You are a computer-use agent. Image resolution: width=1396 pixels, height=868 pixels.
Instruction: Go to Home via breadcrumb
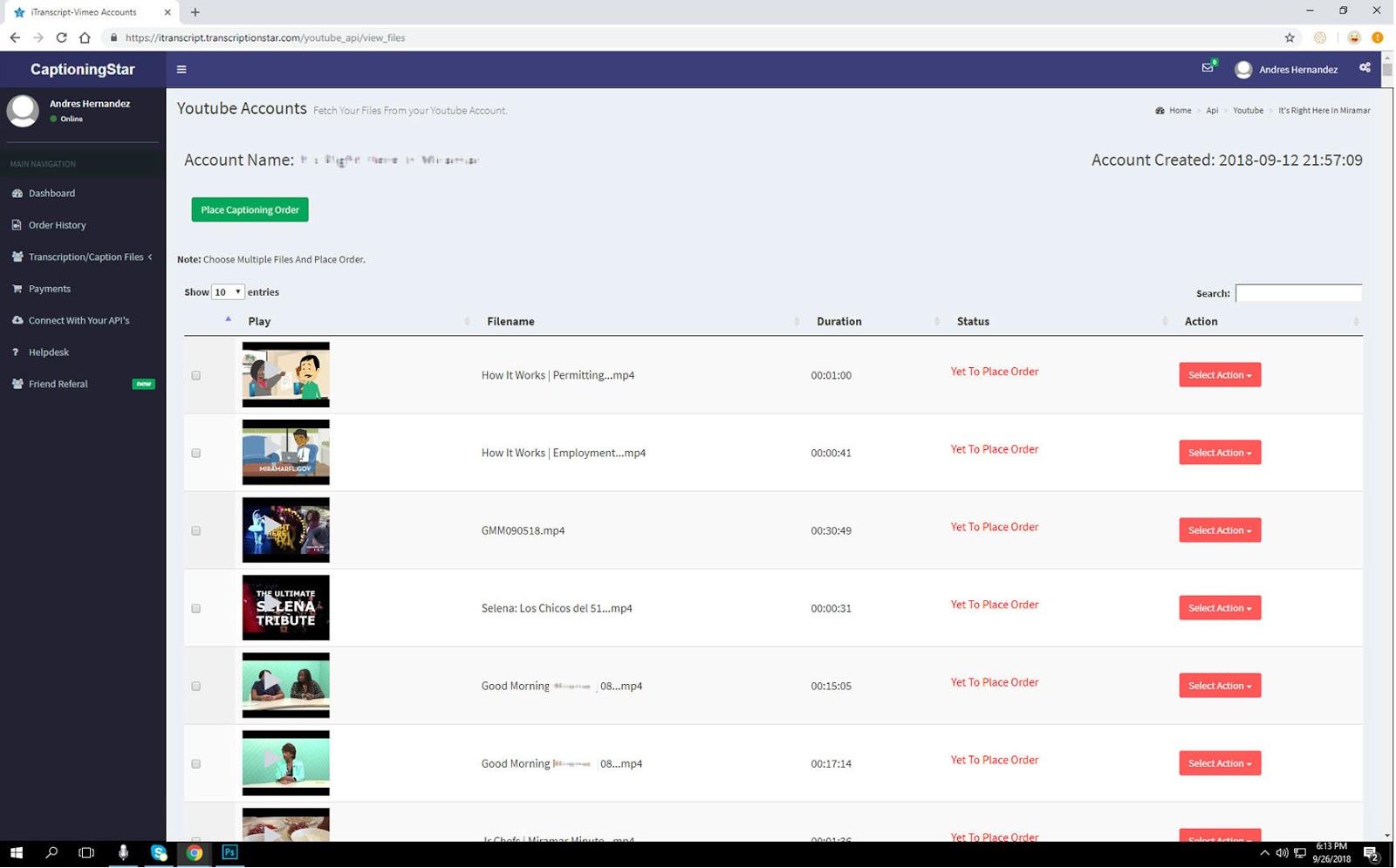point(1180,111)
